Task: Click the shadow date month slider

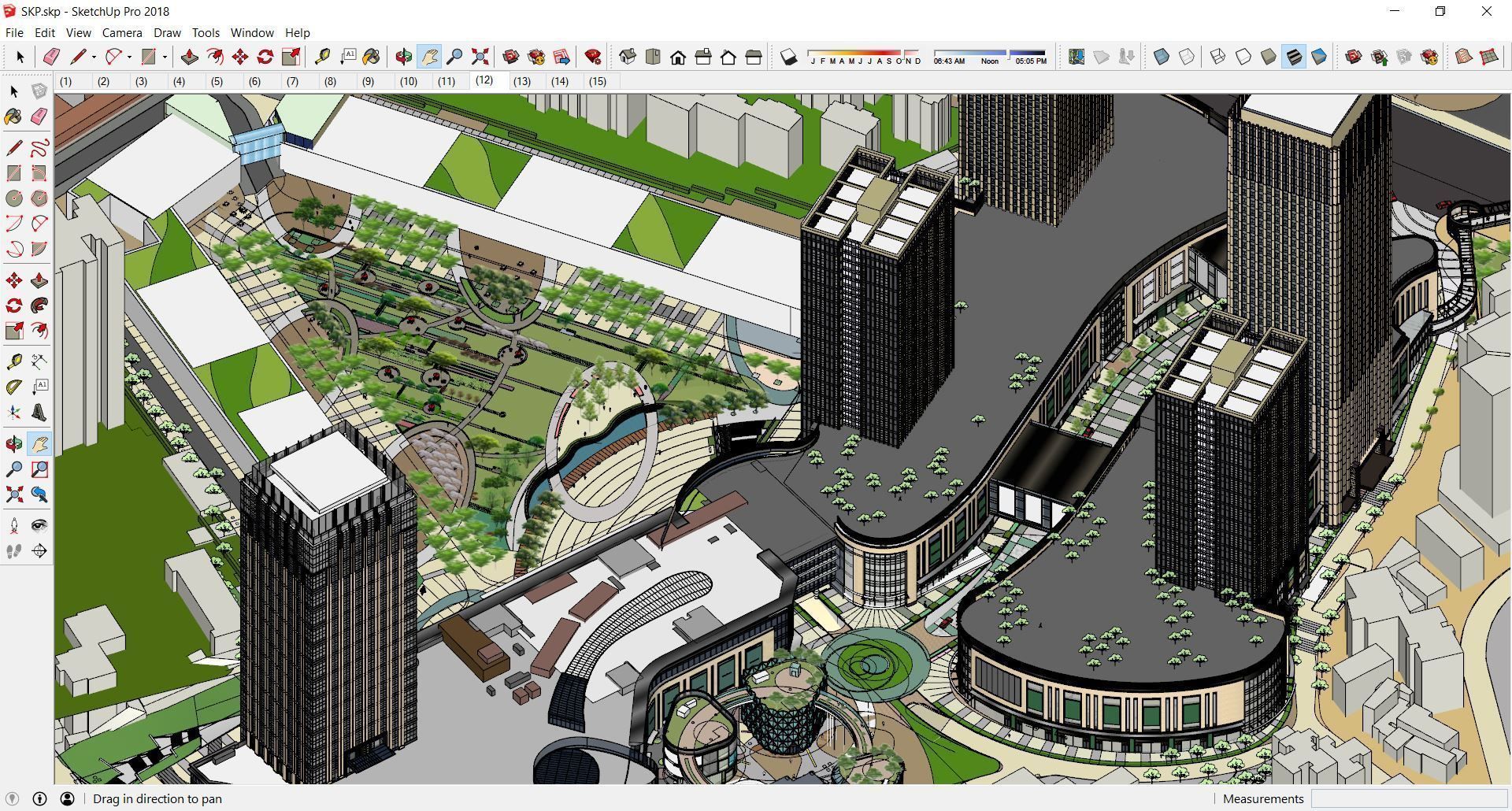Action: pyautogui.click(x=864, y=57)
